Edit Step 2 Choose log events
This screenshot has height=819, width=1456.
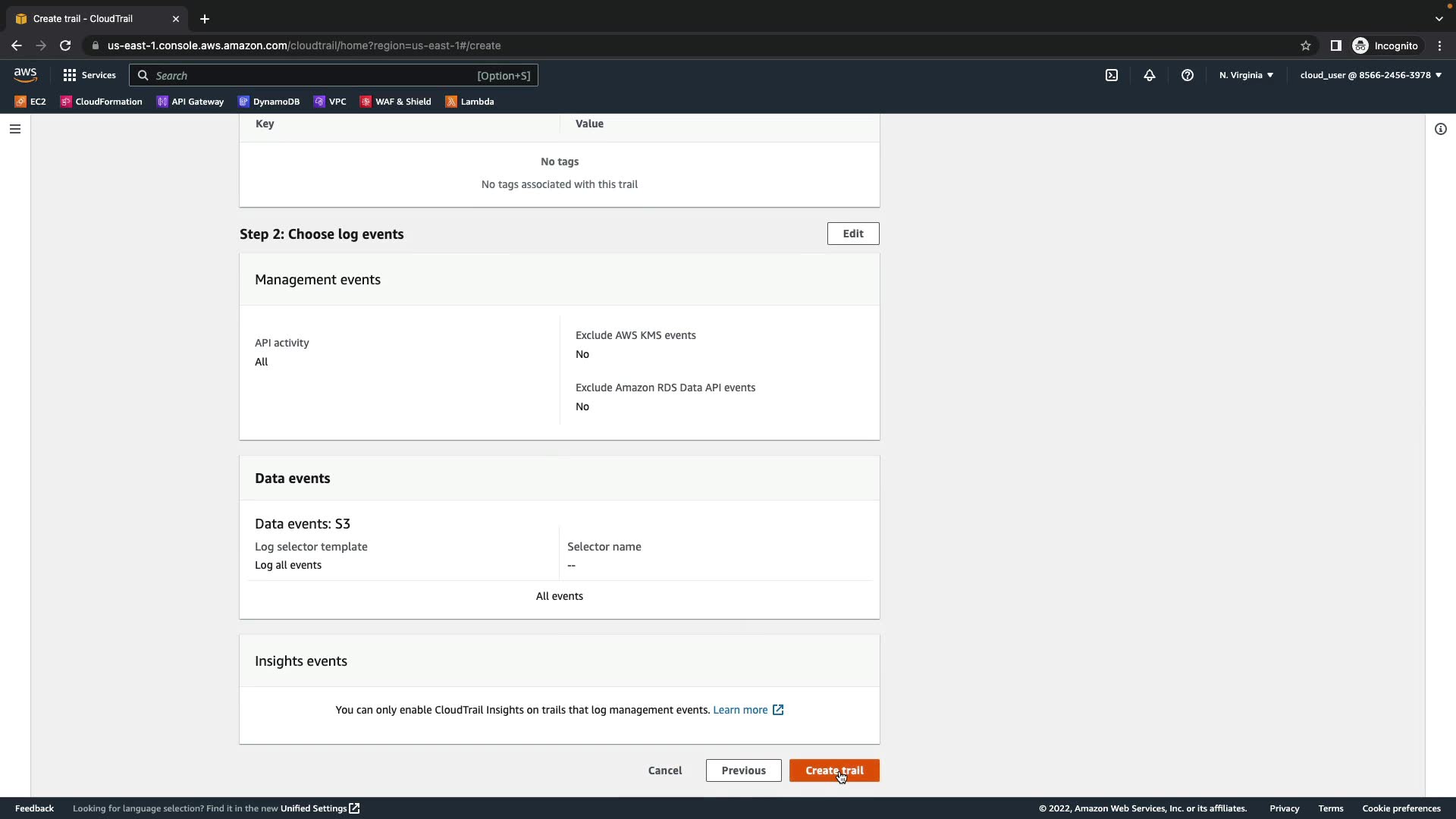point(853,234)
